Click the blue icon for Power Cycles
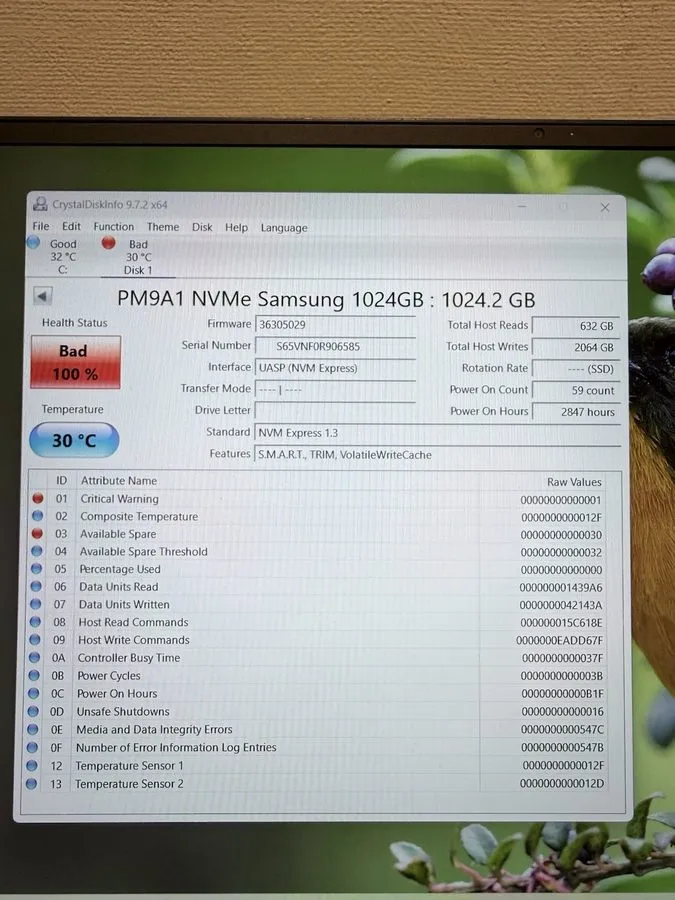 click(34, 675)
